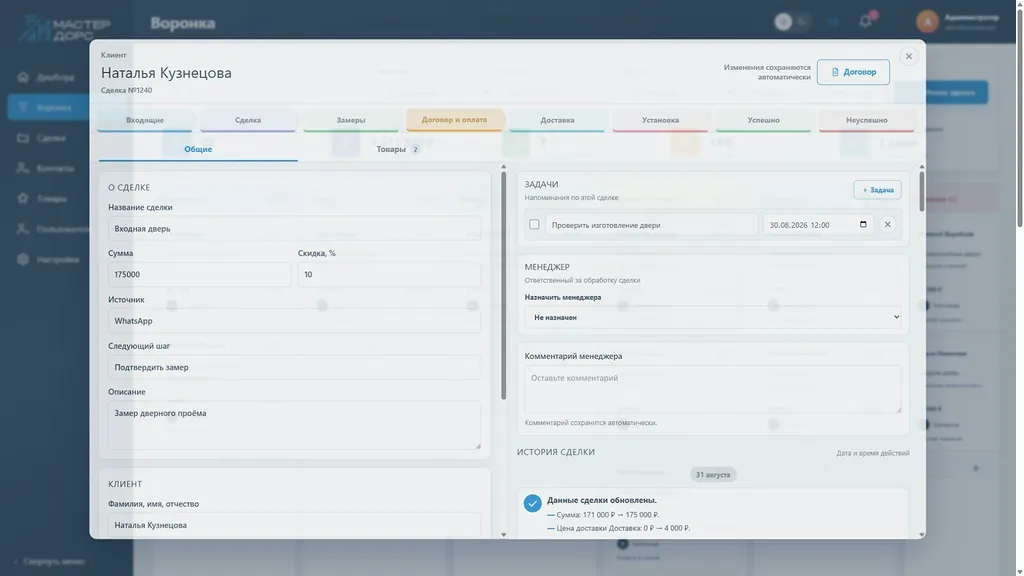Click the Товары star icon in the sidebar
The width and height of the screenshot is (1024, 576).
coord(23,199)
